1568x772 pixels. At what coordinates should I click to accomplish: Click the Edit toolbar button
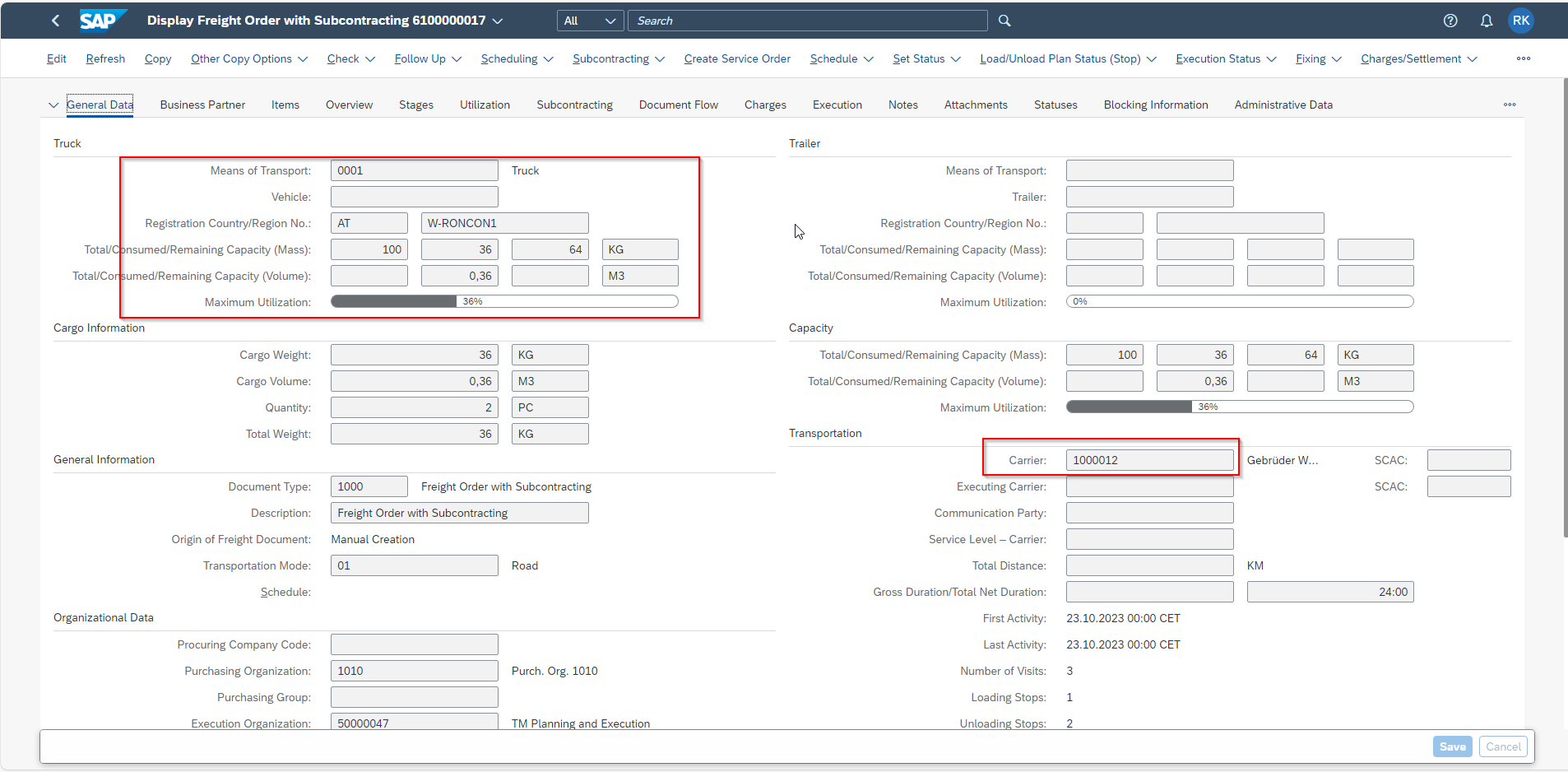point(57,58)
